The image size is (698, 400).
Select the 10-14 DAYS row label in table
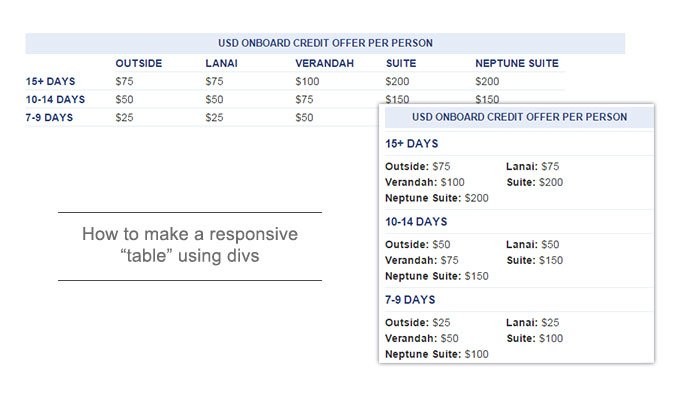[x=55, y=99]
